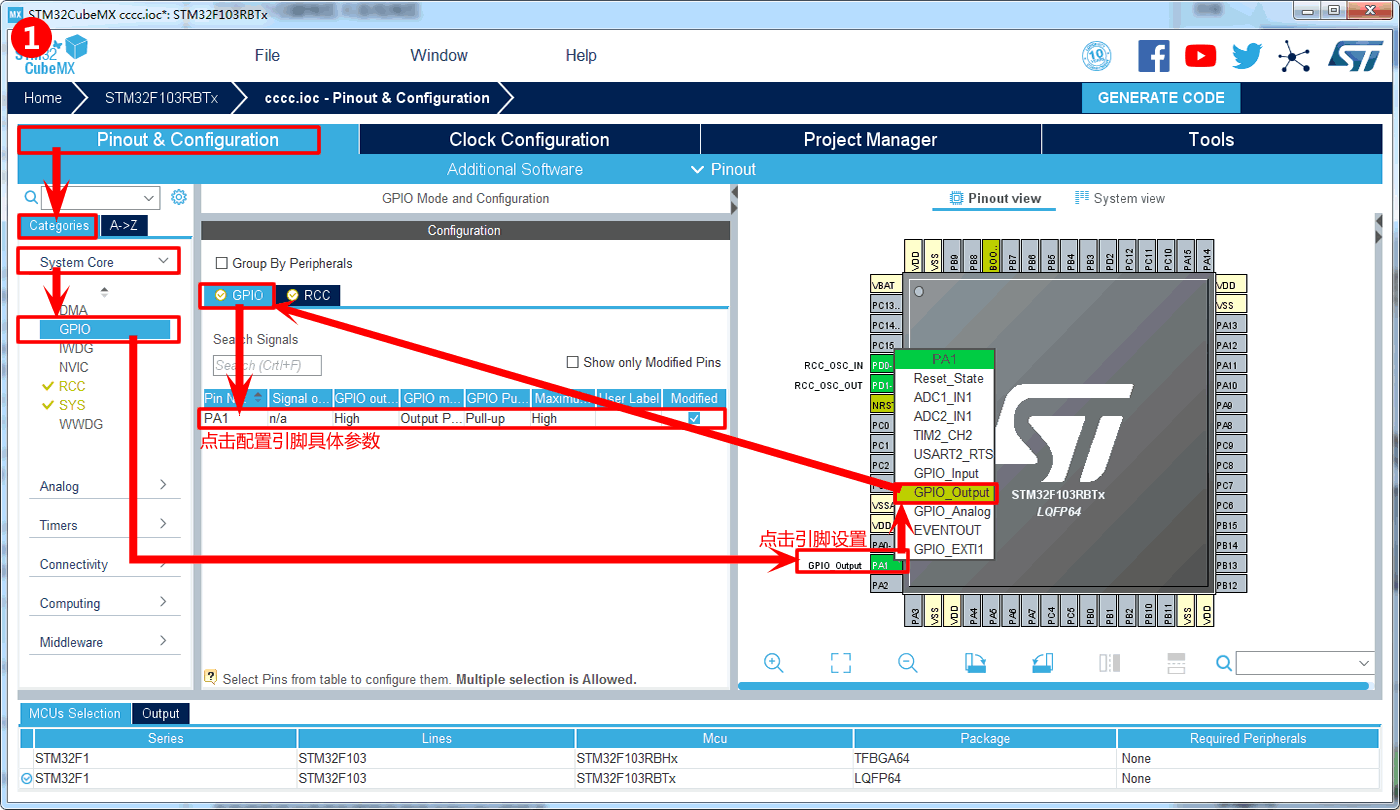Enable Group By Peripherals checkbox
This screenshot has width=1400, height=810.
coord(222,264)
